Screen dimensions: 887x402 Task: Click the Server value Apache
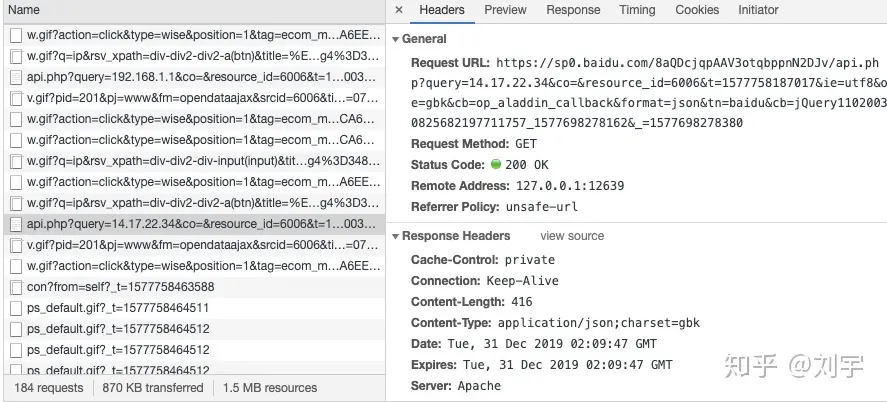(479, 386)
